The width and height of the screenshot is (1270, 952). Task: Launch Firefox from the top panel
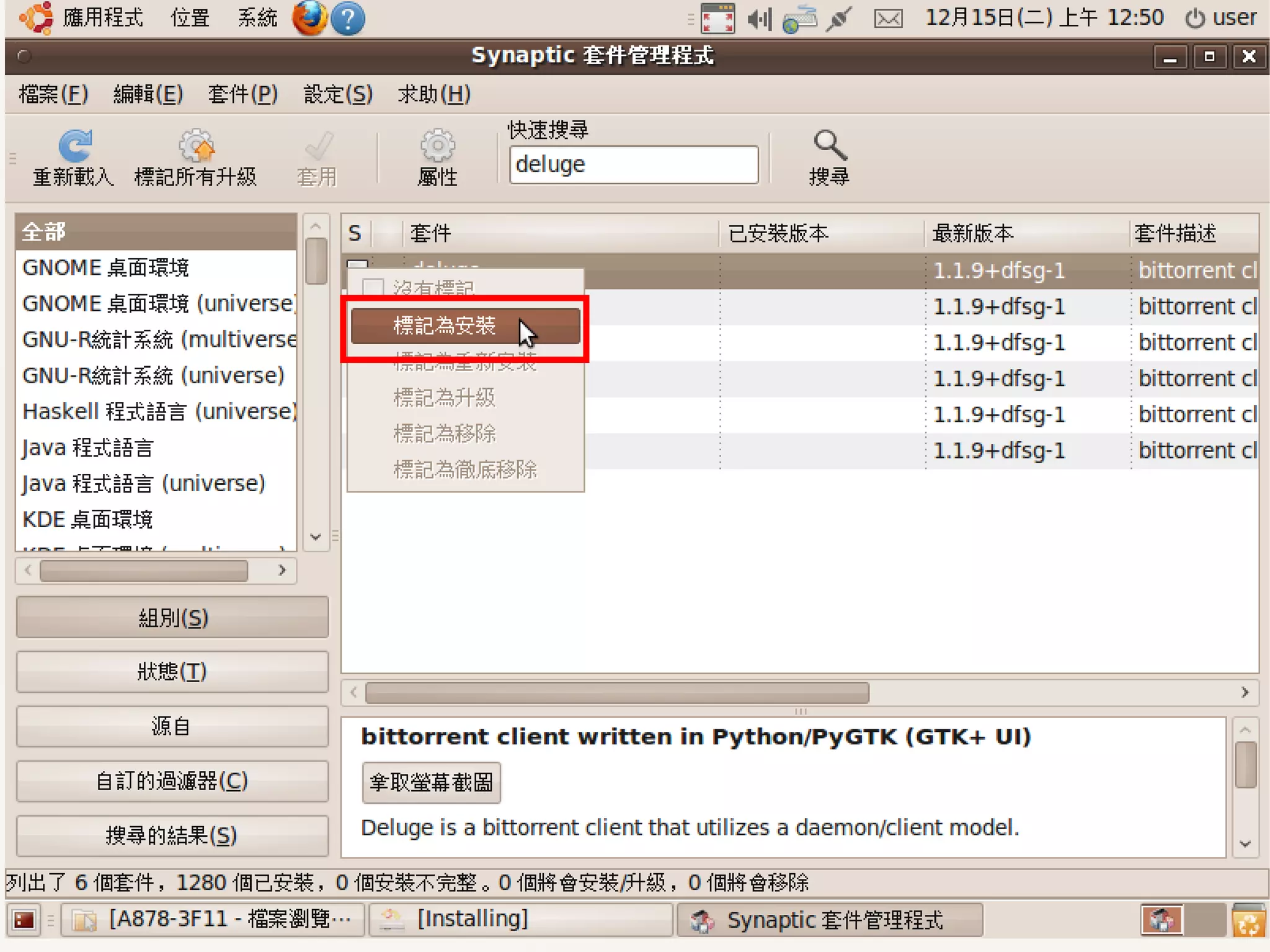click(308, 18)
